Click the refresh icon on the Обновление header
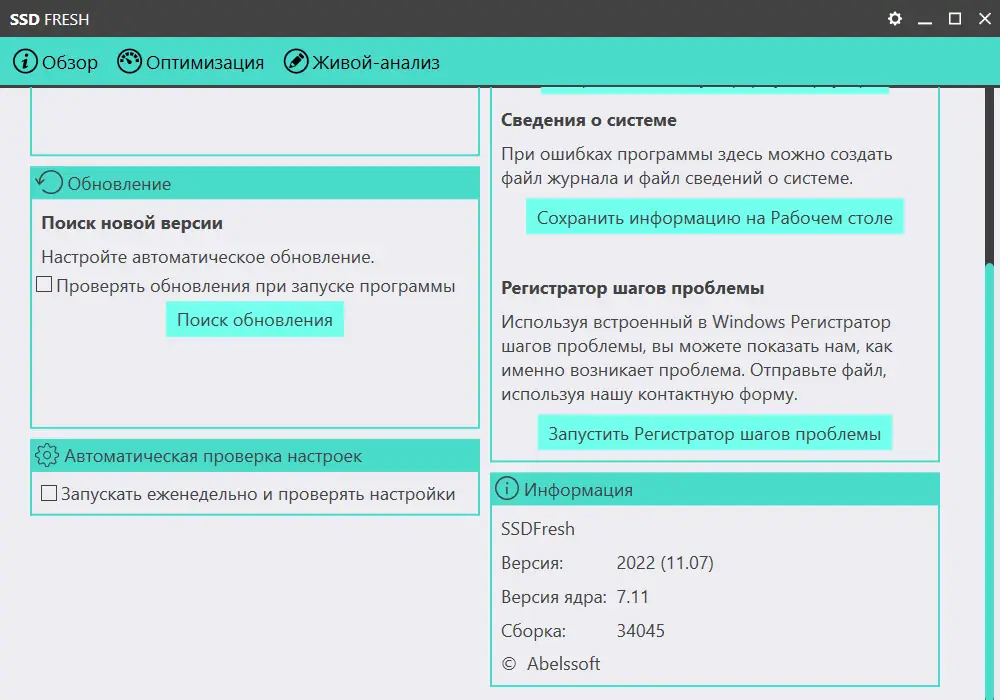 click(x=48, y=183)
